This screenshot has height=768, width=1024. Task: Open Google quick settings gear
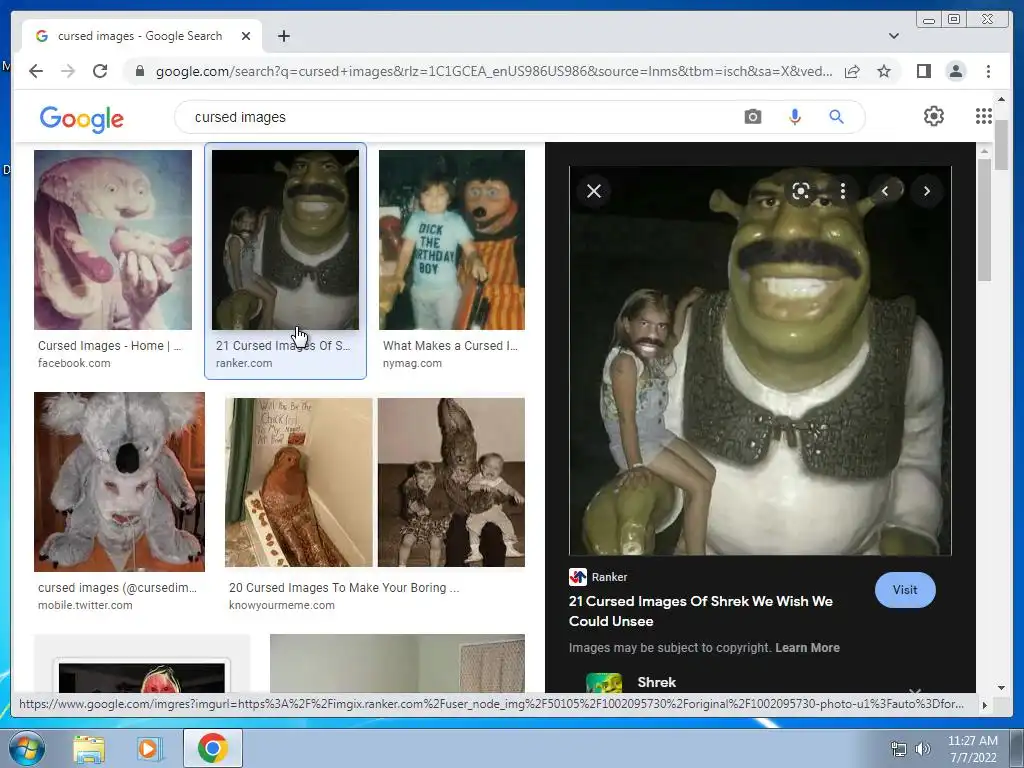click(x=933, y=116)
